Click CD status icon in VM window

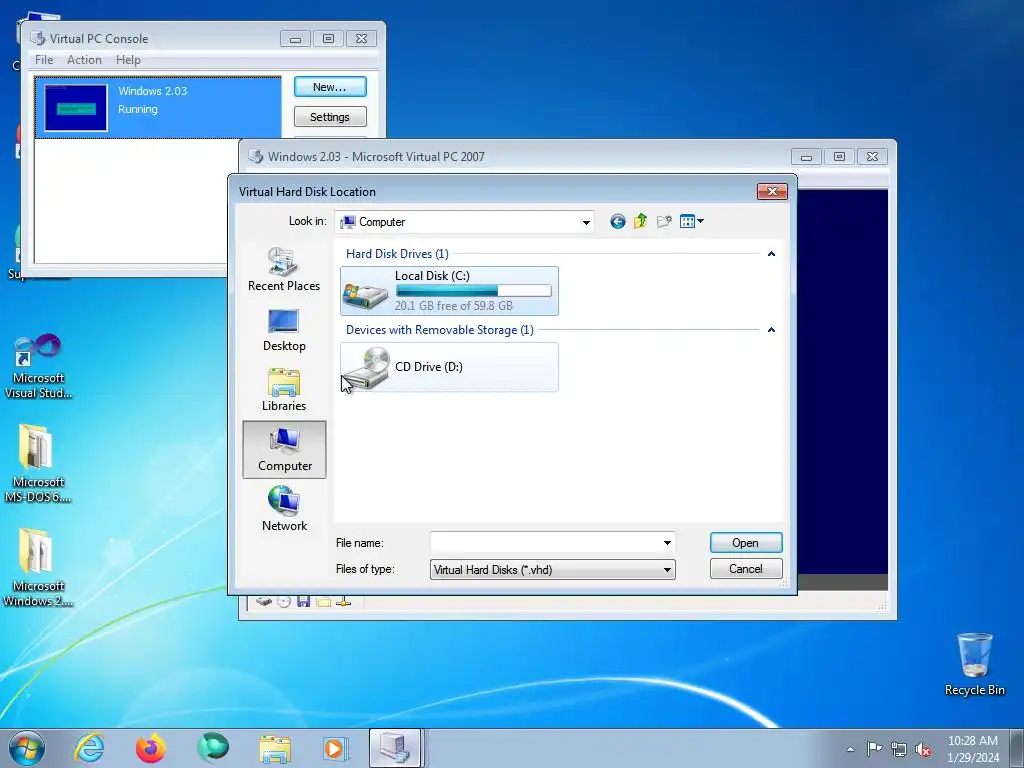[283, 601]
